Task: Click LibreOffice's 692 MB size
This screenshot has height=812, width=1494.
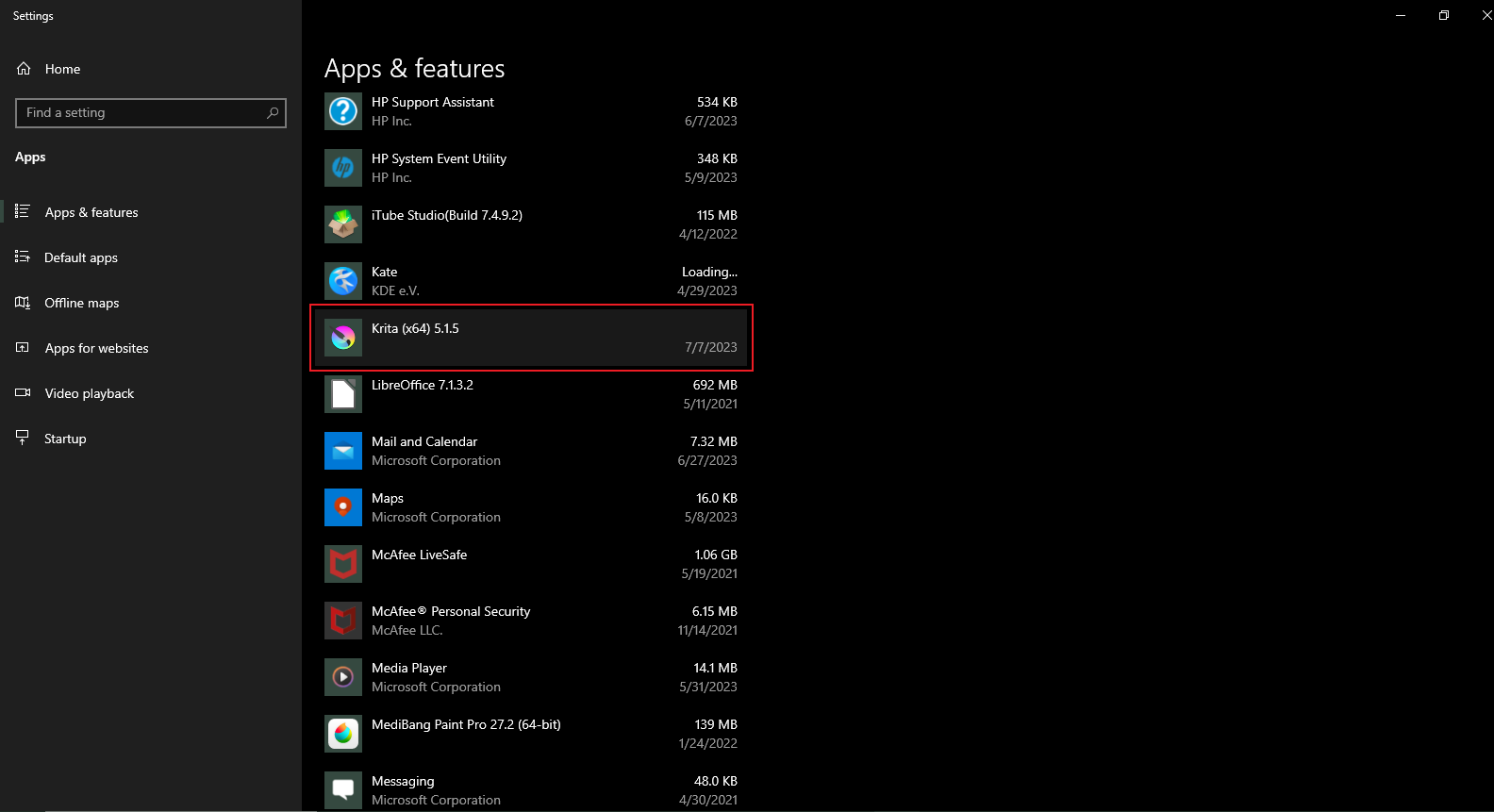Action: click(715, 385)
